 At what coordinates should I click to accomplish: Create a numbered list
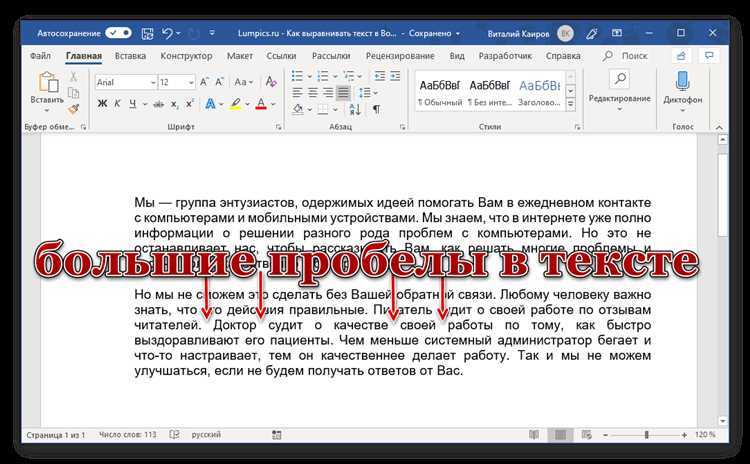pos(323,76)
